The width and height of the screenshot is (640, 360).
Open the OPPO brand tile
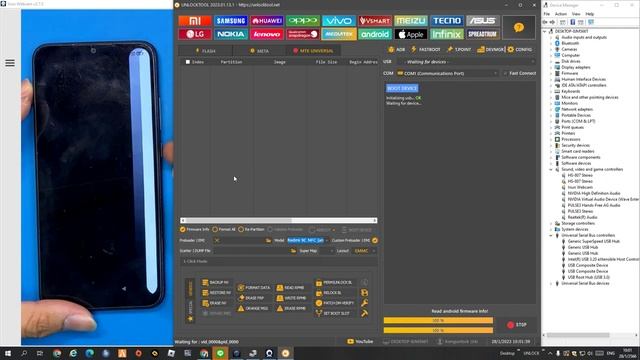pos(302,20)
